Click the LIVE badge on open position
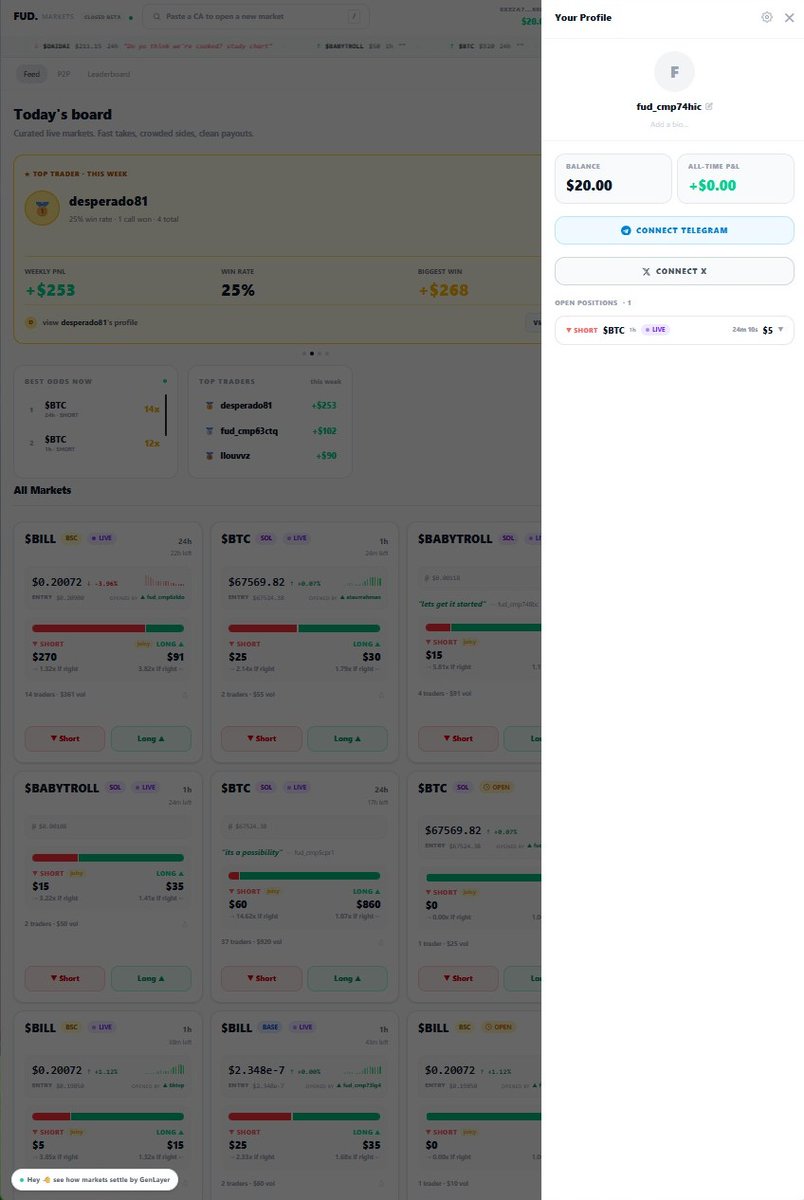This screenshot has width=804, height=1200. [x=655, y=329]
